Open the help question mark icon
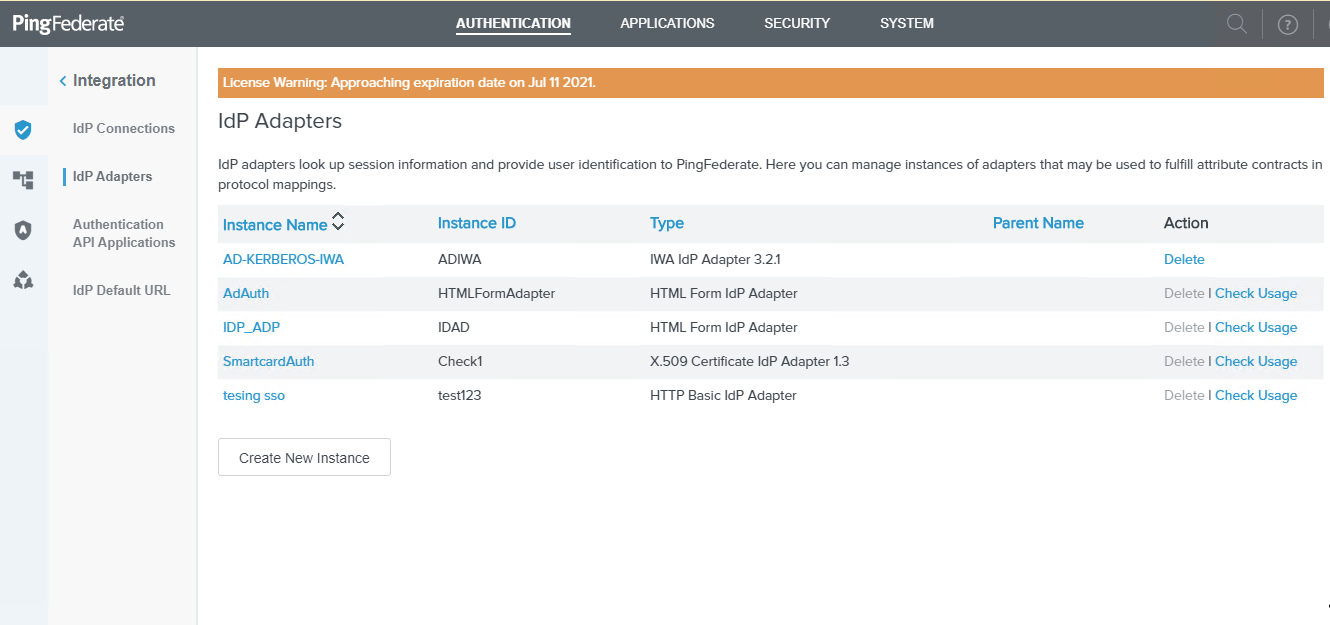Viewport: 1330px width, 625px height. click(x=1288, y=25)
